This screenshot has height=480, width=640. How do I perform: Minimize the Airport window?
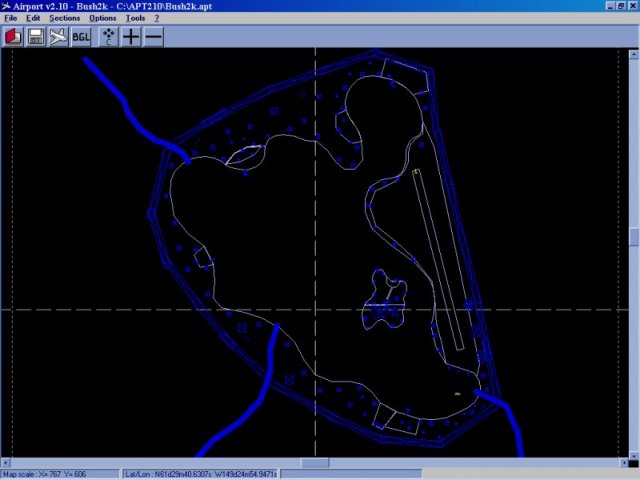tap(611, 6)
